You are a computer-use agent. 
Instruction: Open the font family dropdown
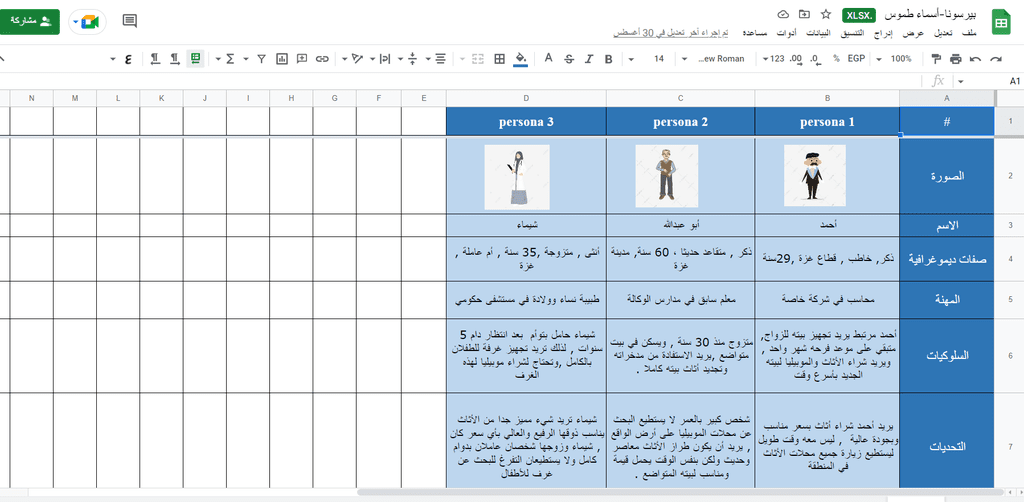[714, 59]
